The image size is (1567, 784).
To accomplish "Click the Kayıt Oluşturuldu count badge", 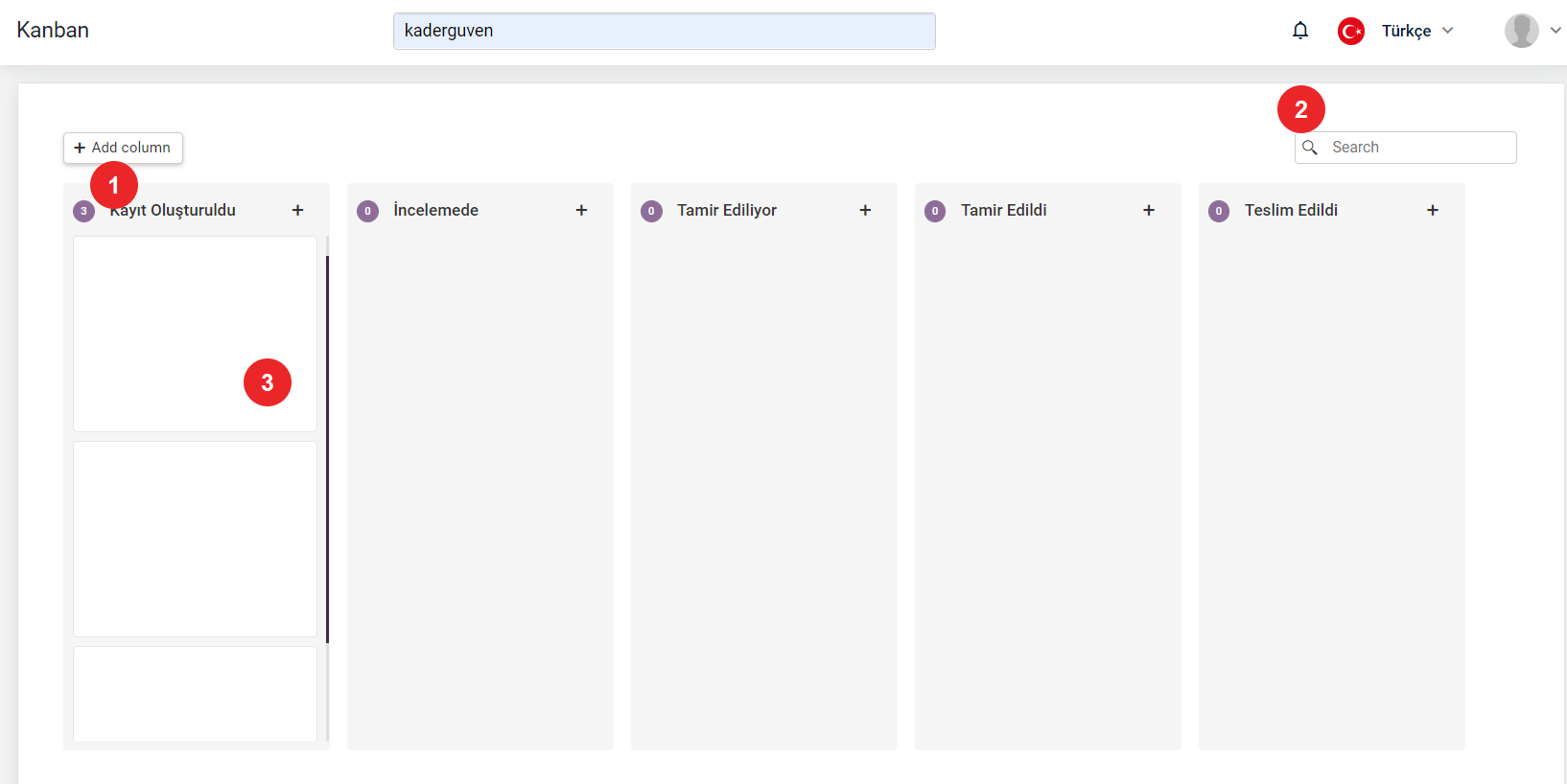I will pos(83,211).
